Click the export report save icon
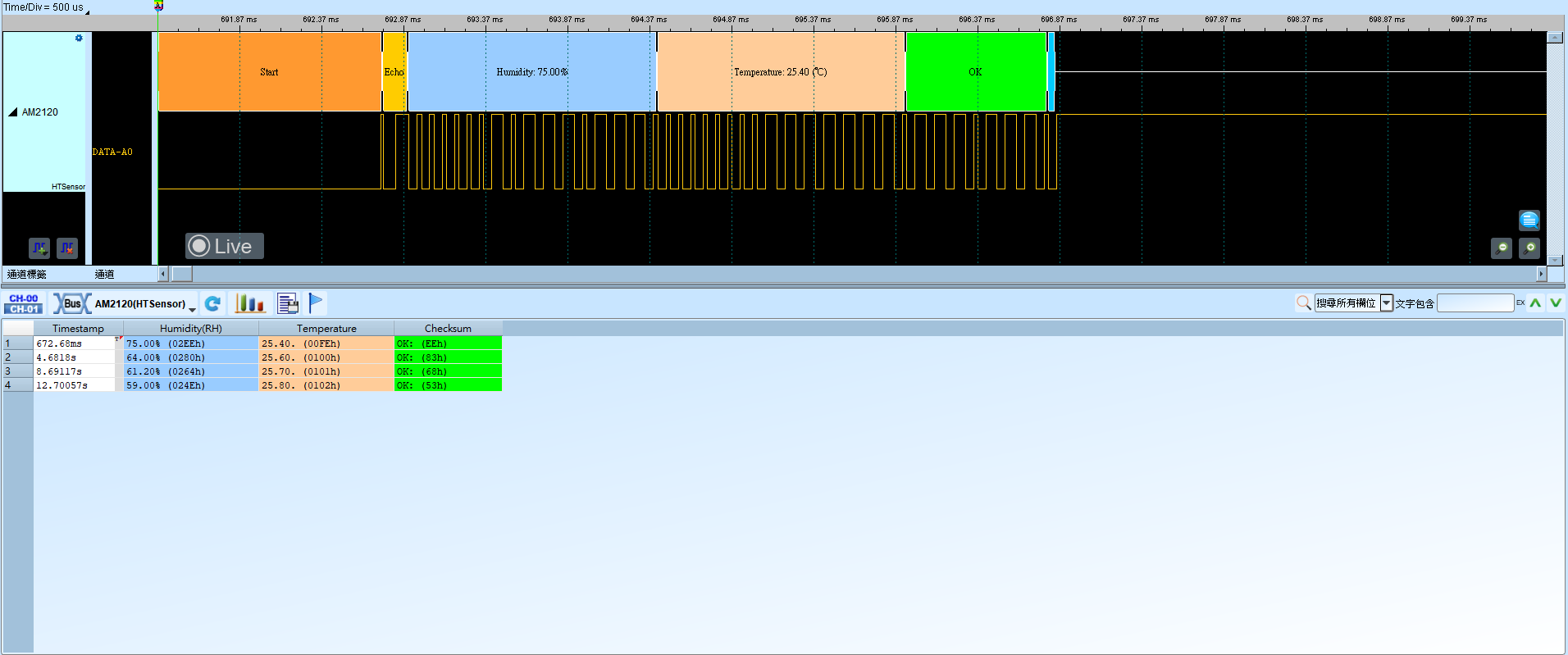 click(288, 303)
